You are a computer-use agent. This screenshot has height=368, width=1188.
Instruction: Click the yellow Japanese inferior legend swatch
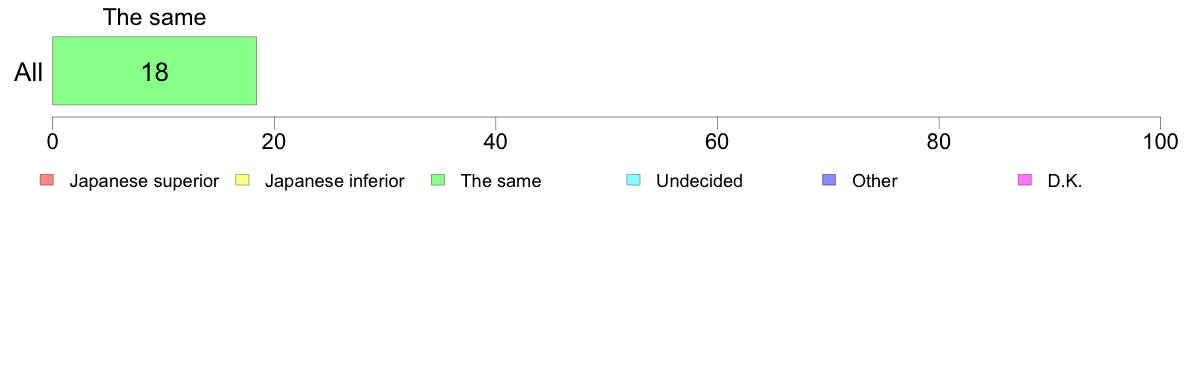tap(242, 180)
